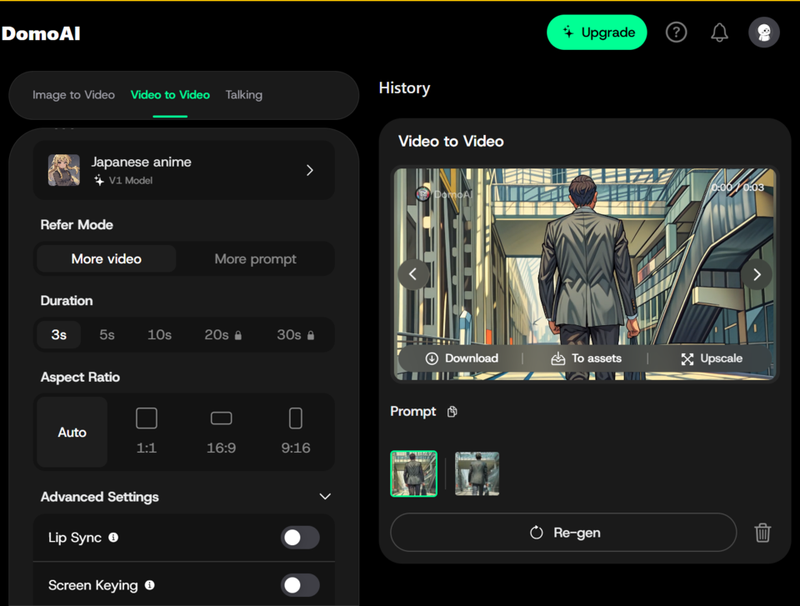Open the Japanese anime style selector
The height and width of the screenshot is (606, 800).
[184, 170]
